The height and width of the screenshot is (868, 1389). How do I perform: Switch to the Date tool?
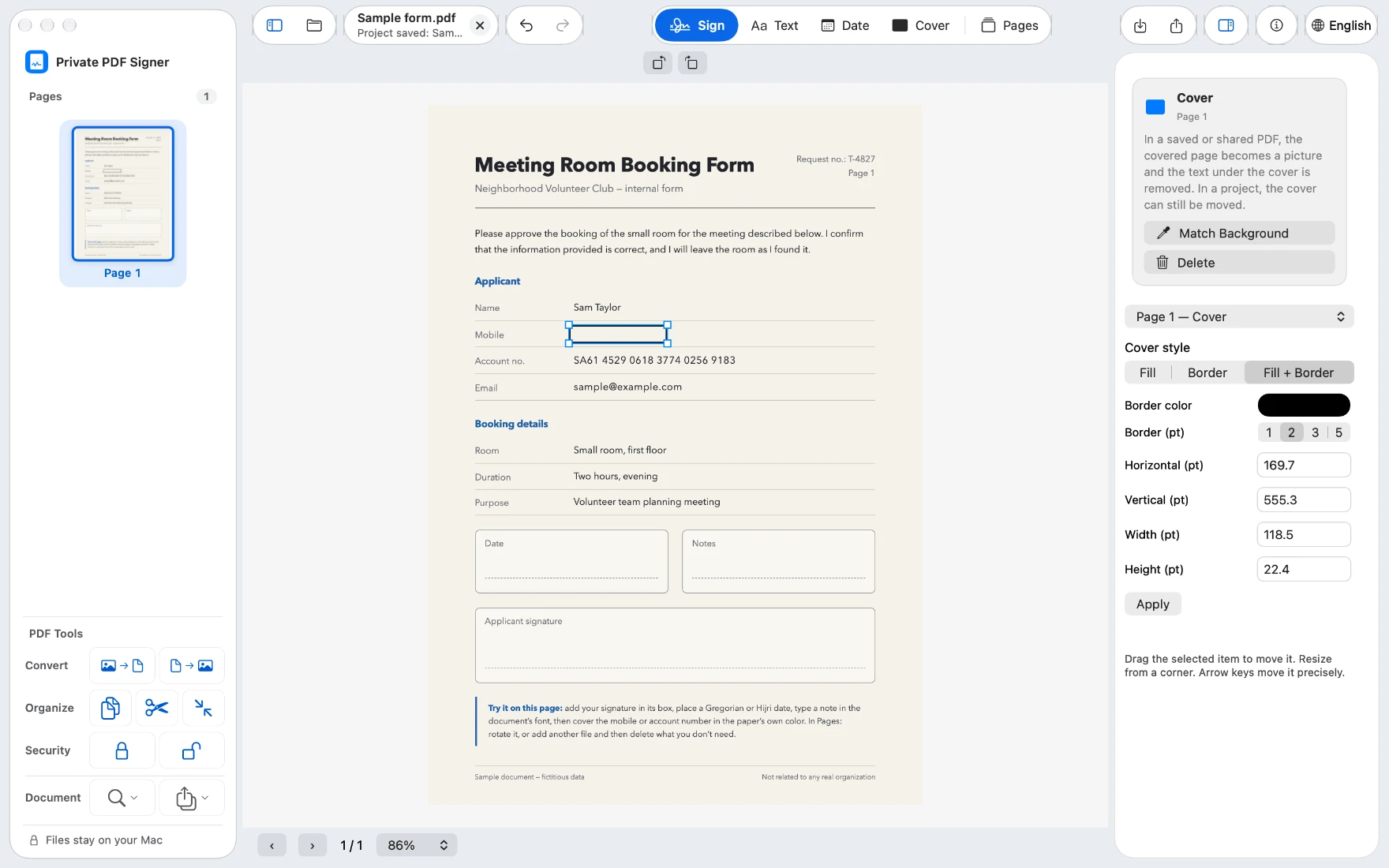[845, 25]
